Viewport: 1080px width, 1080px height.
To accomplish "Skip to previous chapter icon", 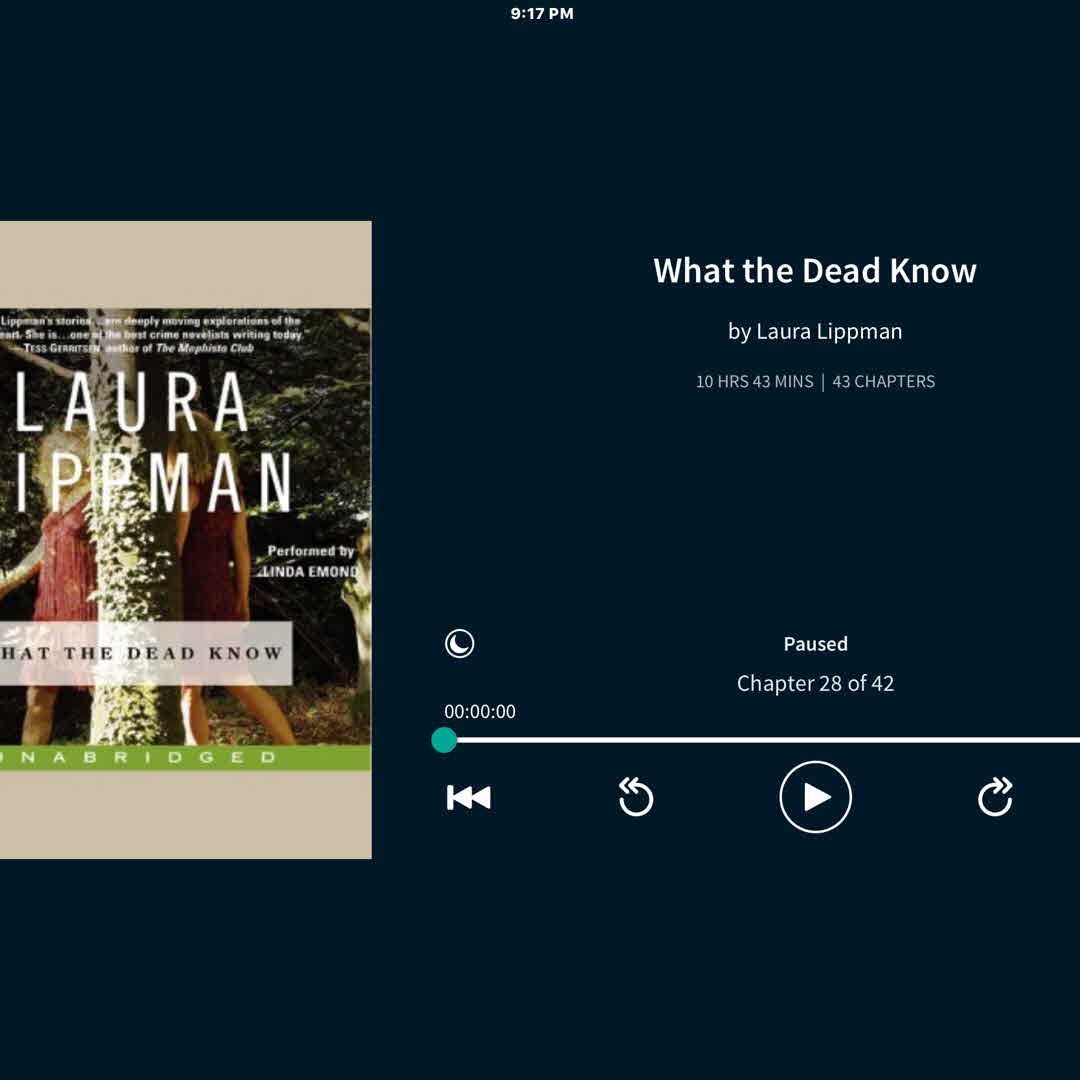I will (x=468, y=797).
